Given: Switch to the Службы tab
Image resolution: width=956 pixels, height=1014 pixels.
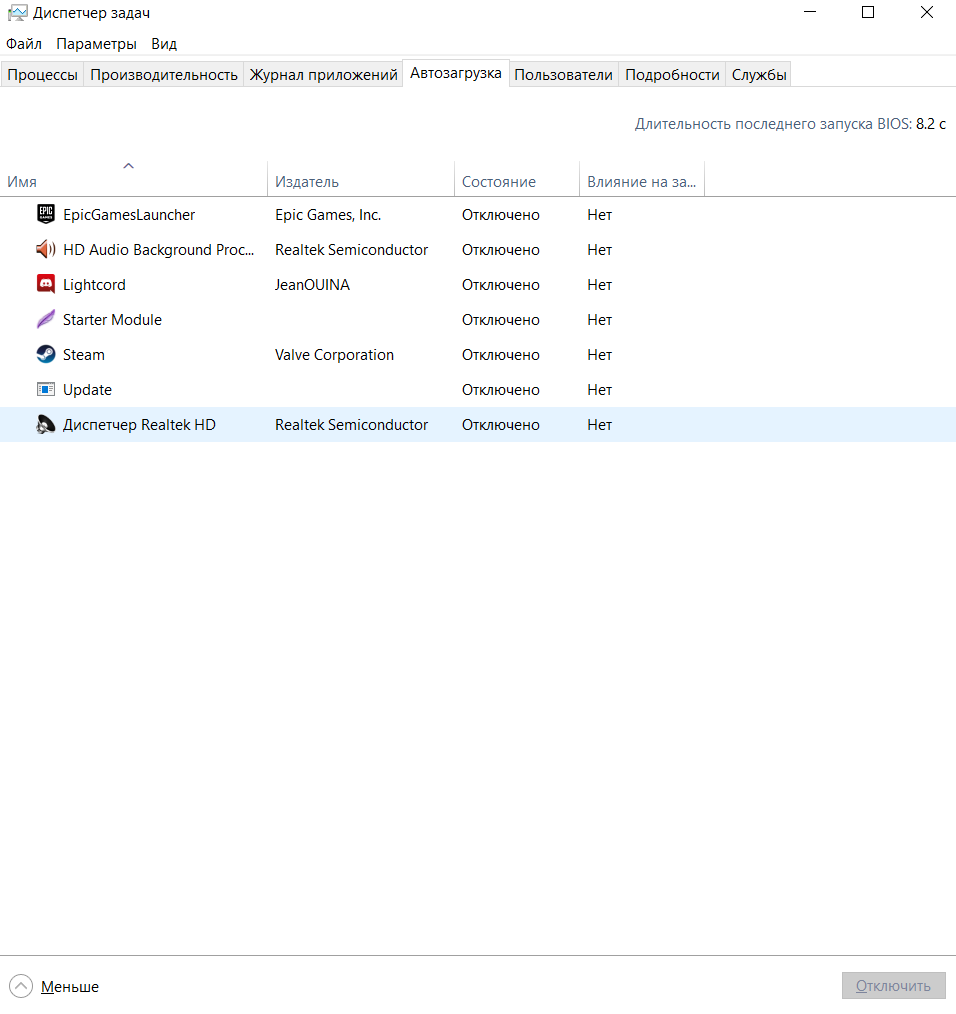Looking at the screenshot, I should click(x=759, y=74).
